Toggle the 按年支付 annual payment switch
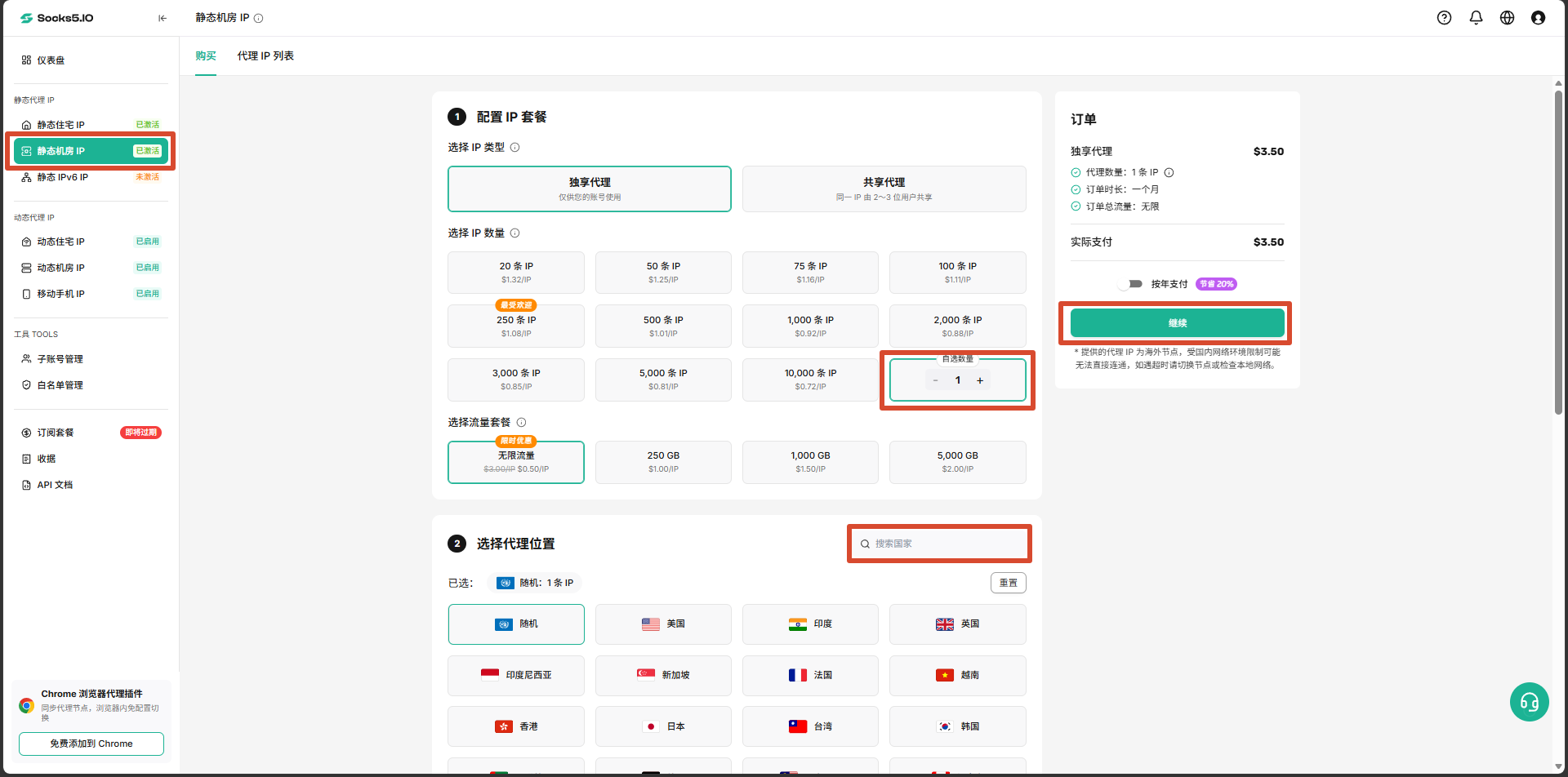Image resolution: width=1568 pixels, height=777 pixels. 1131,284
